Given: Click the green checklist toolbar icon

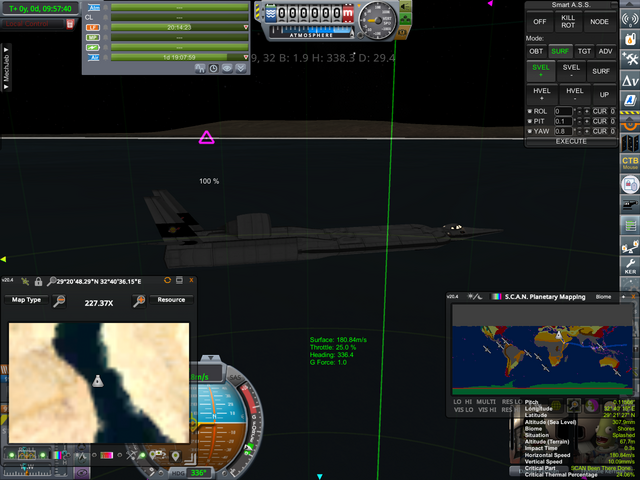Looking at the screenshot, I should tap(630, 225).
